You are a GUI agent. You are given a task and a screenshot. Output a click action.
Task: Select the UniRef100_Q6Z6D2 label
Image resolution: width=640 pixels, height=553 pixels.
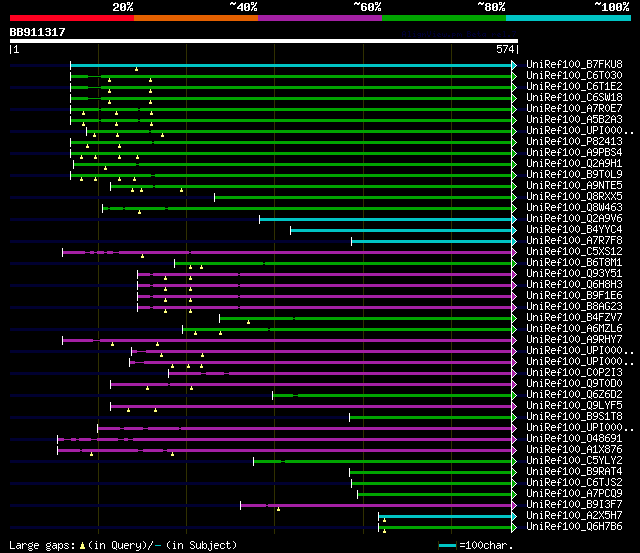point(574,395)
